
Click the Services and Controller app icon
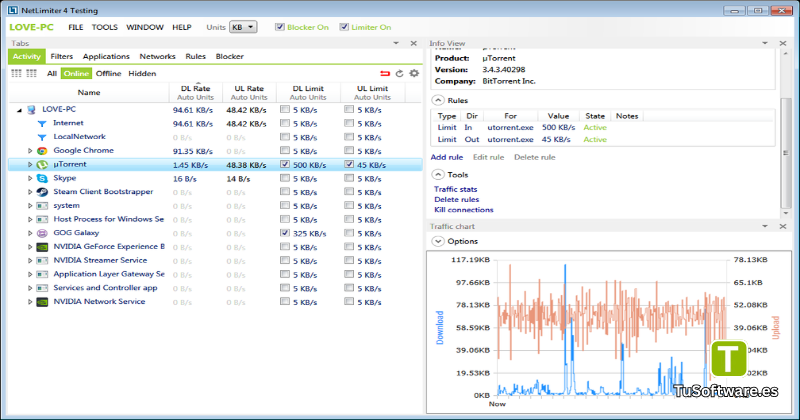tap(42, 288)
